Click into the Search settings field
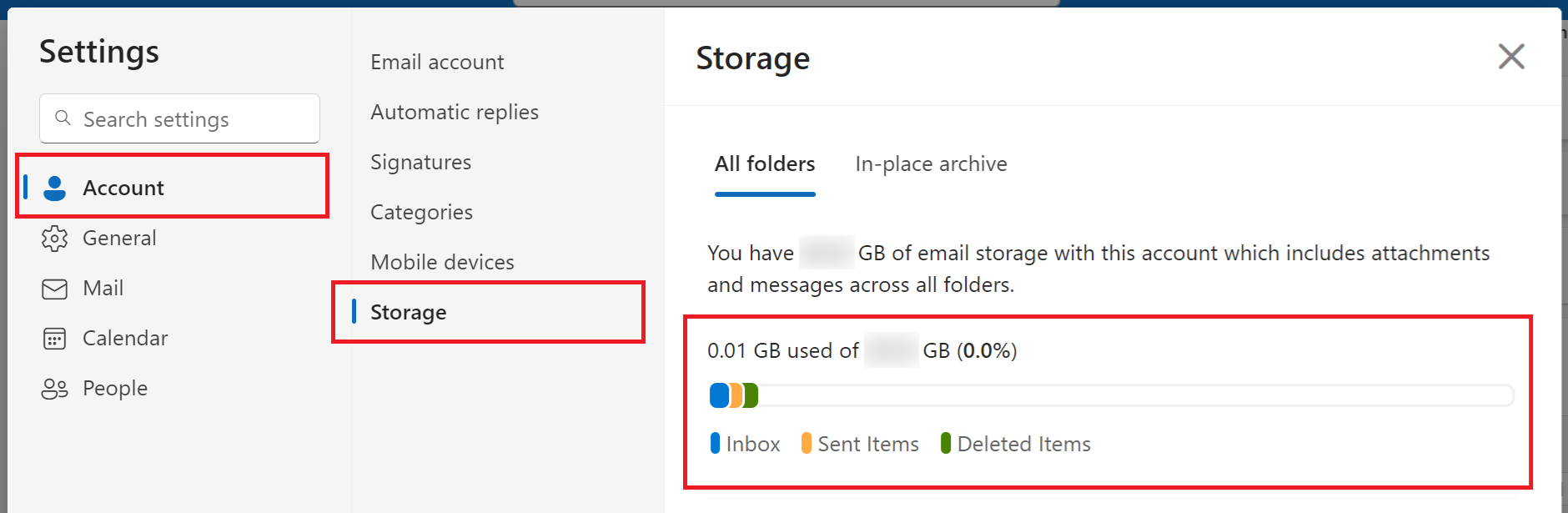 click(x=179, y=118)
